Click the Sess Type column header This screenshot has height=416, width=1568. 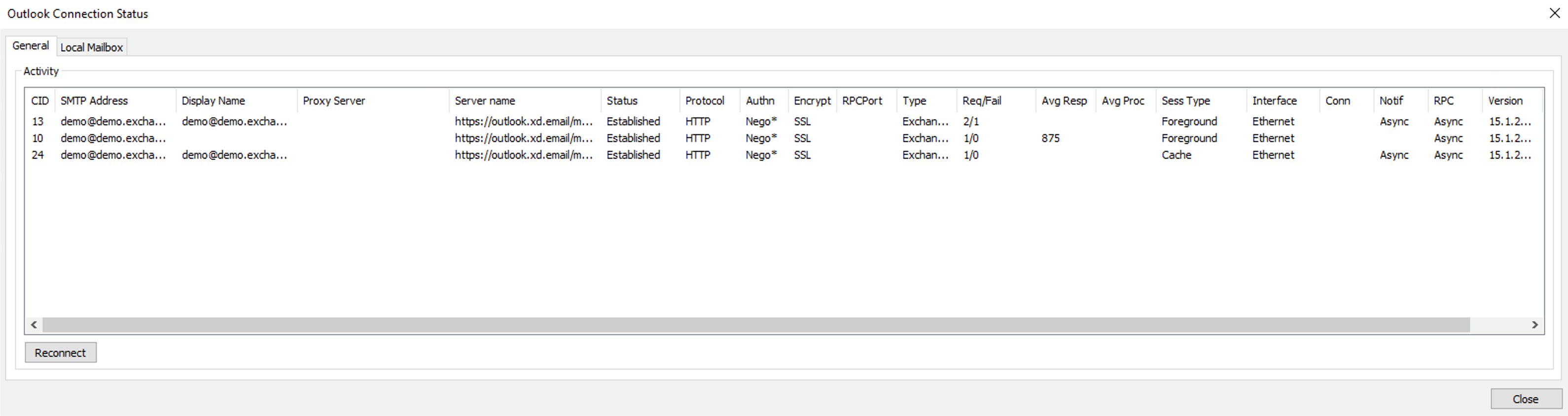tap(1185, 101)
